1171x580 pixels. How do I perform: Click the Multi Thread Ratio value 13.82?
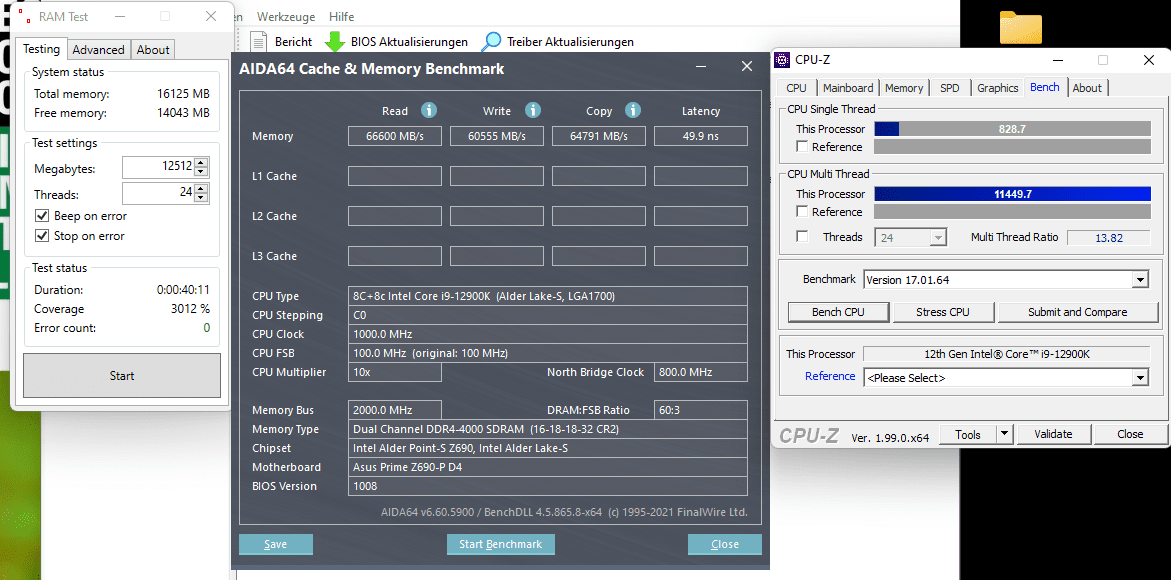tap(1109, 237)
